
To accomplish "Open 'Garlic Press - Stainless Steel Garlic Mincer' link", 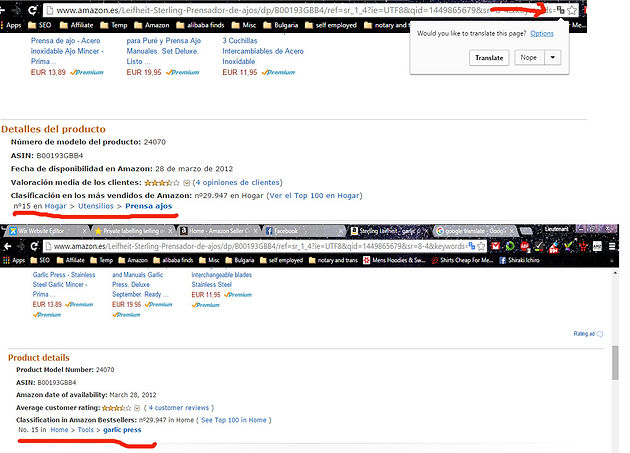I will [x=64, y=285].
